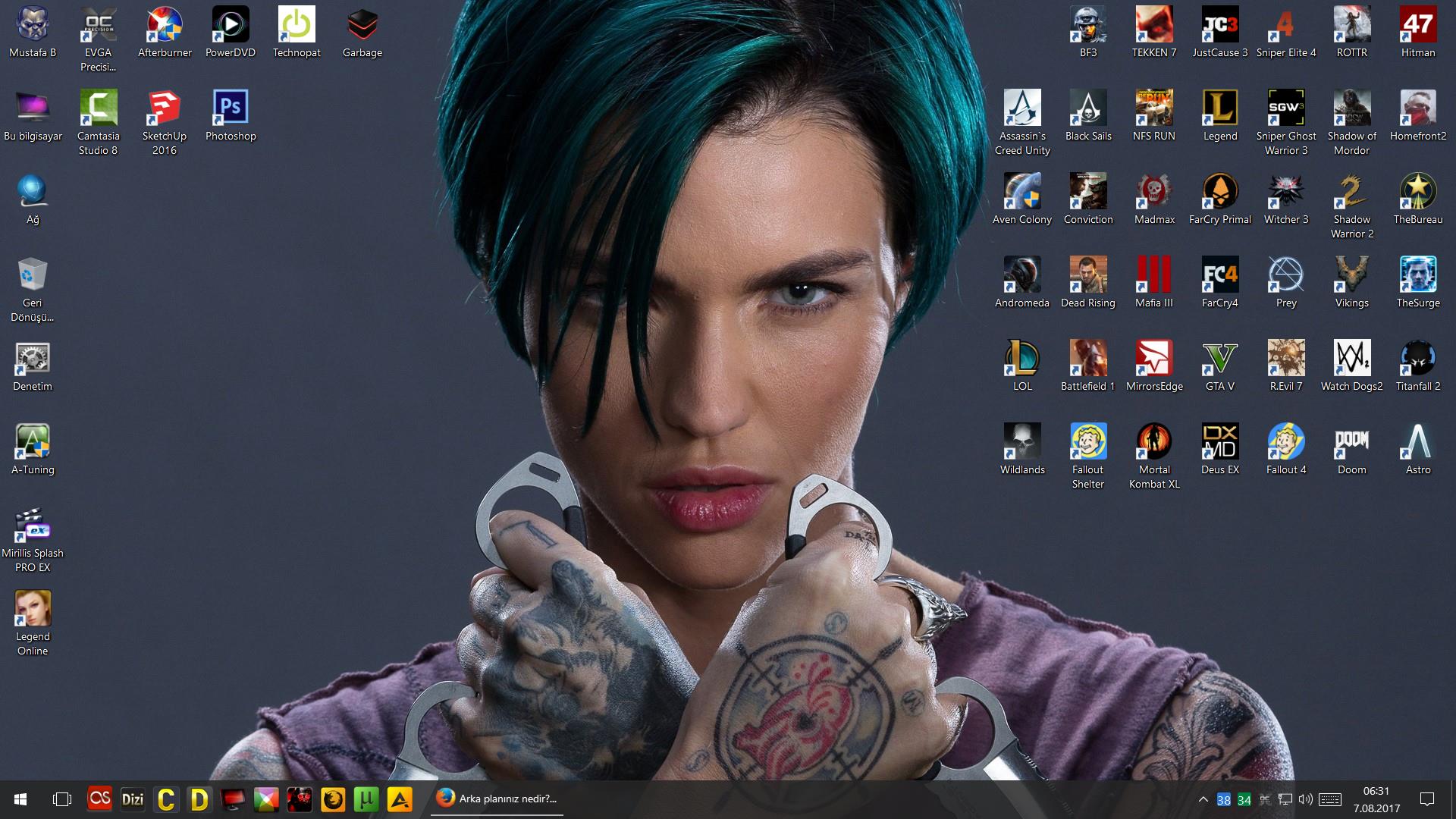Click the Witcher 3 game shortcut
Screen dimensions: 1456x819
tap(1285, 192)
